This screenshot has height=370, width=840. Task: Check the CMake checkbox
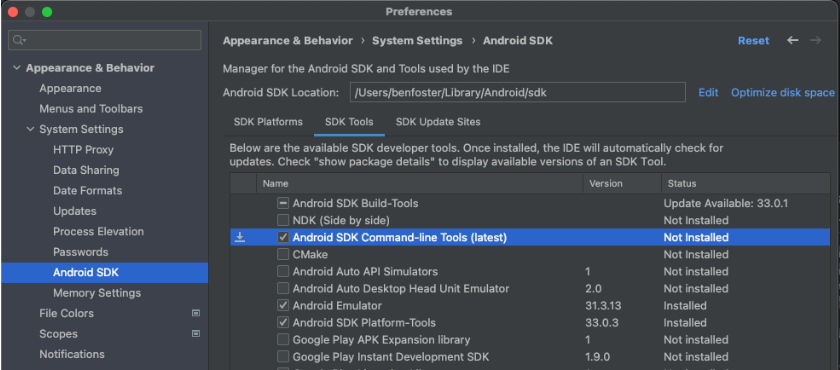[x=283, y=254]
